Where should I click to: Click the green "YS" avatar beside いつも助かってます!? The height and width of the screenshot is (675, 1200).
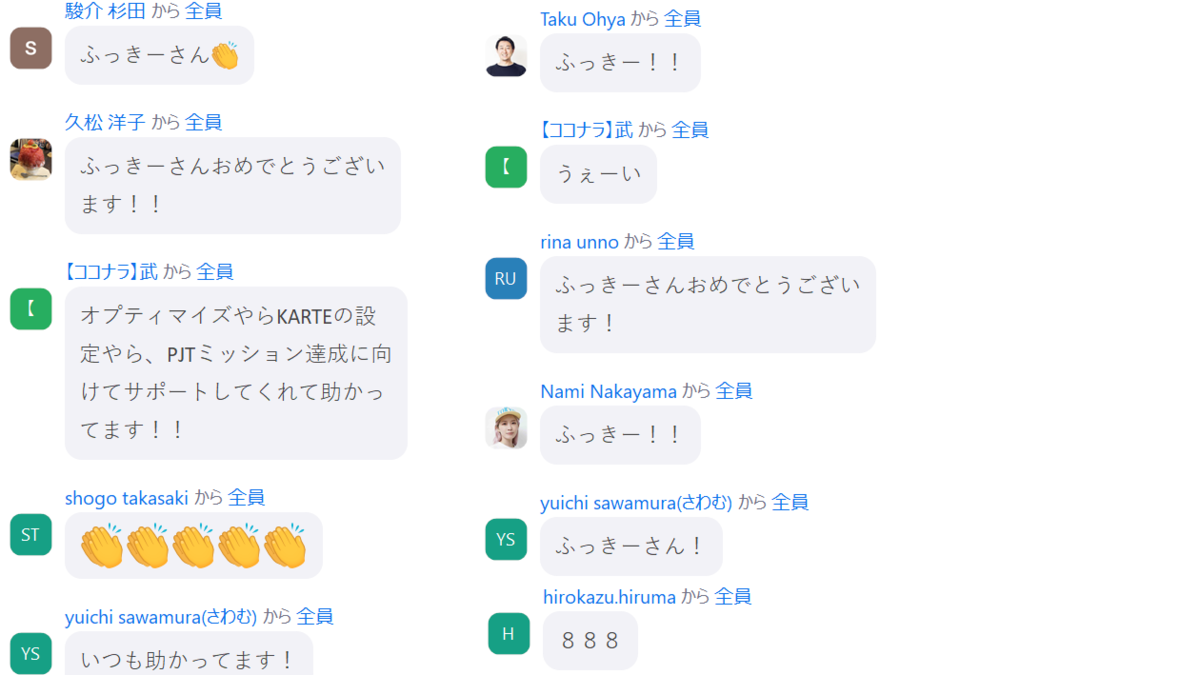[x=31, y=653]
